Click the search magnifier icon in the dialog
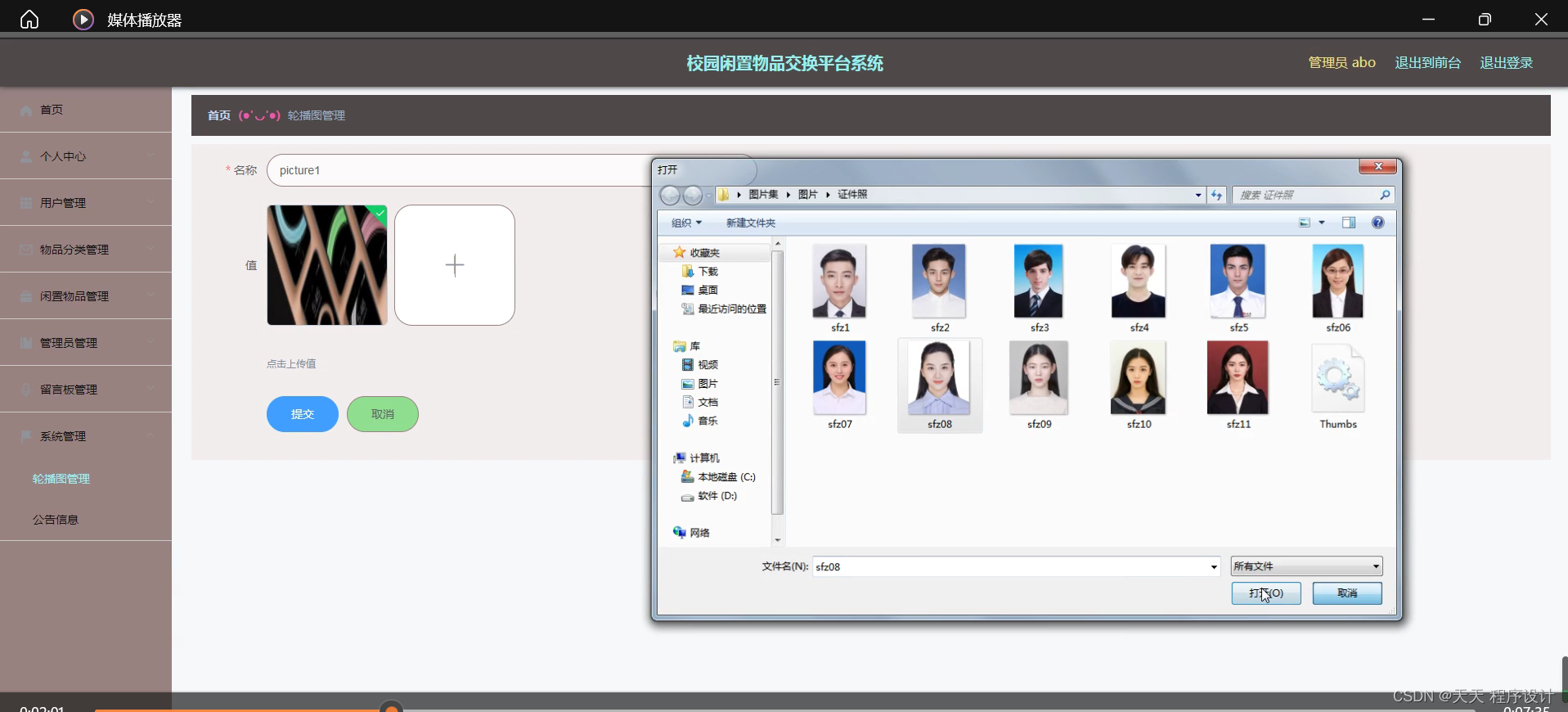This screenshot has height=712, width=1568. click(x=1385, y=195)
